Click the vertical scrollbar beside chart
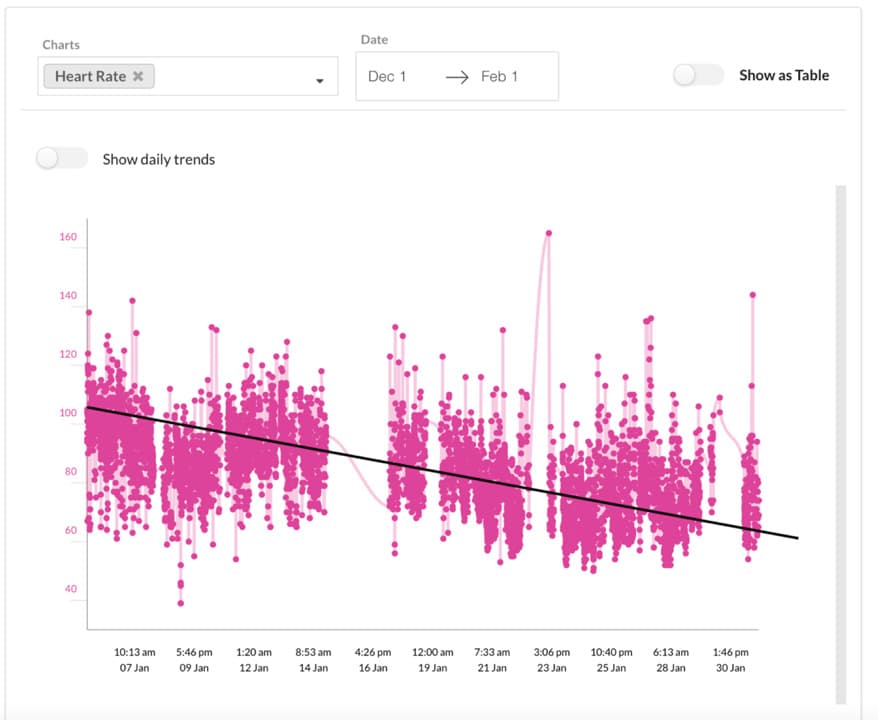The height and width of the screenshot is (720, 878). coord(840,445)
